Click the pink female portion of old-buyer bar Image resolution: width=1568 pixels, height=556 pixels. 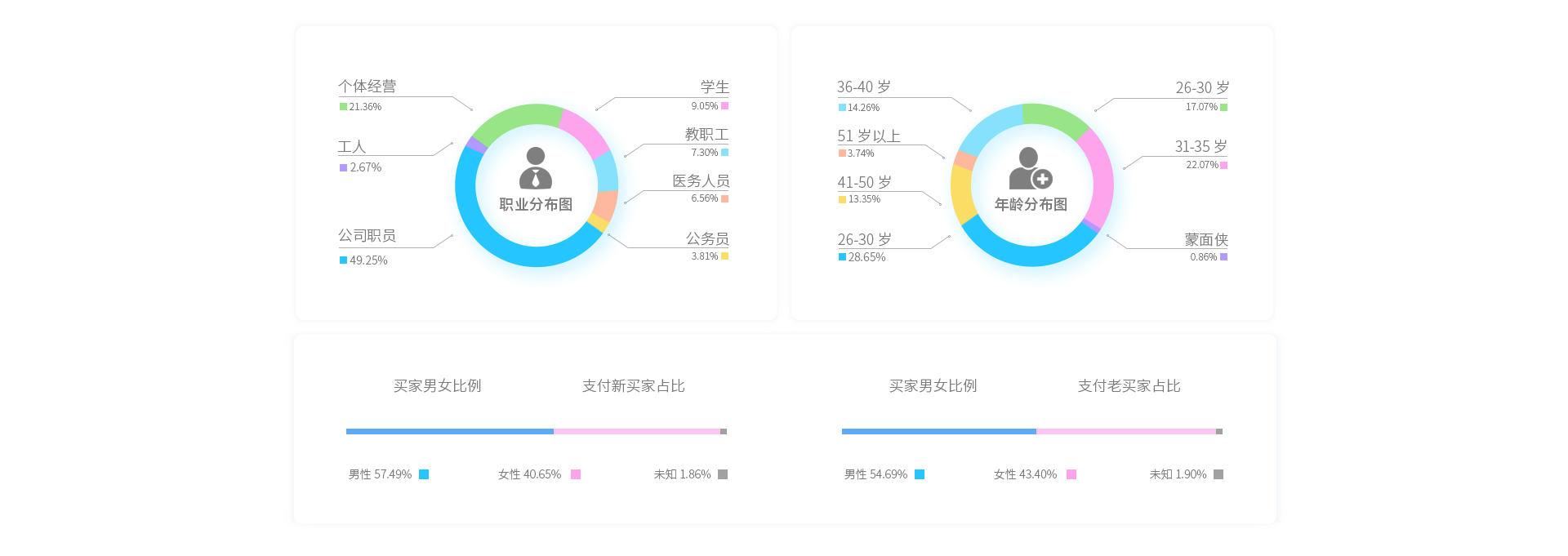click(x=1126, y=431)
